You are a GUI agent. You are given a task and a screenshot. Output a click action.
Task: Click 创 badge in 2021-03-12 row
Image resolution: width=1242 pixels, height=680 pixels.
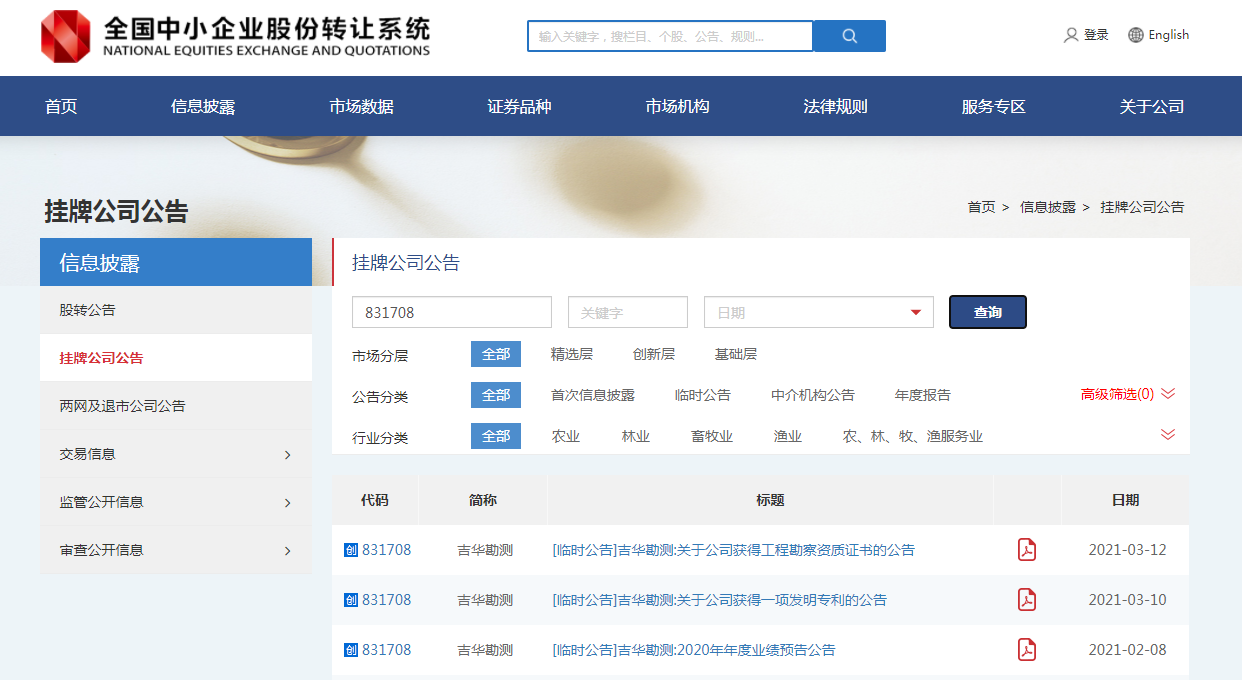(351, 550)
